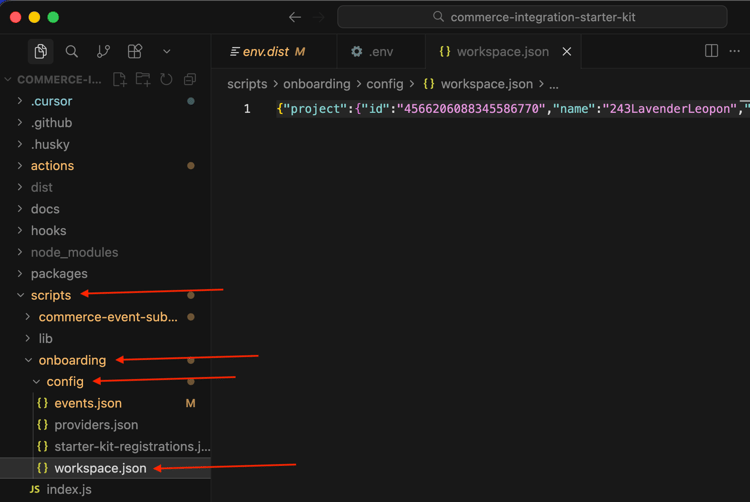Collapse the COMMERCE-I... root folder section
Image resolution: width=750 pixels, height=502 pixels.
click(x=59, y=79)
